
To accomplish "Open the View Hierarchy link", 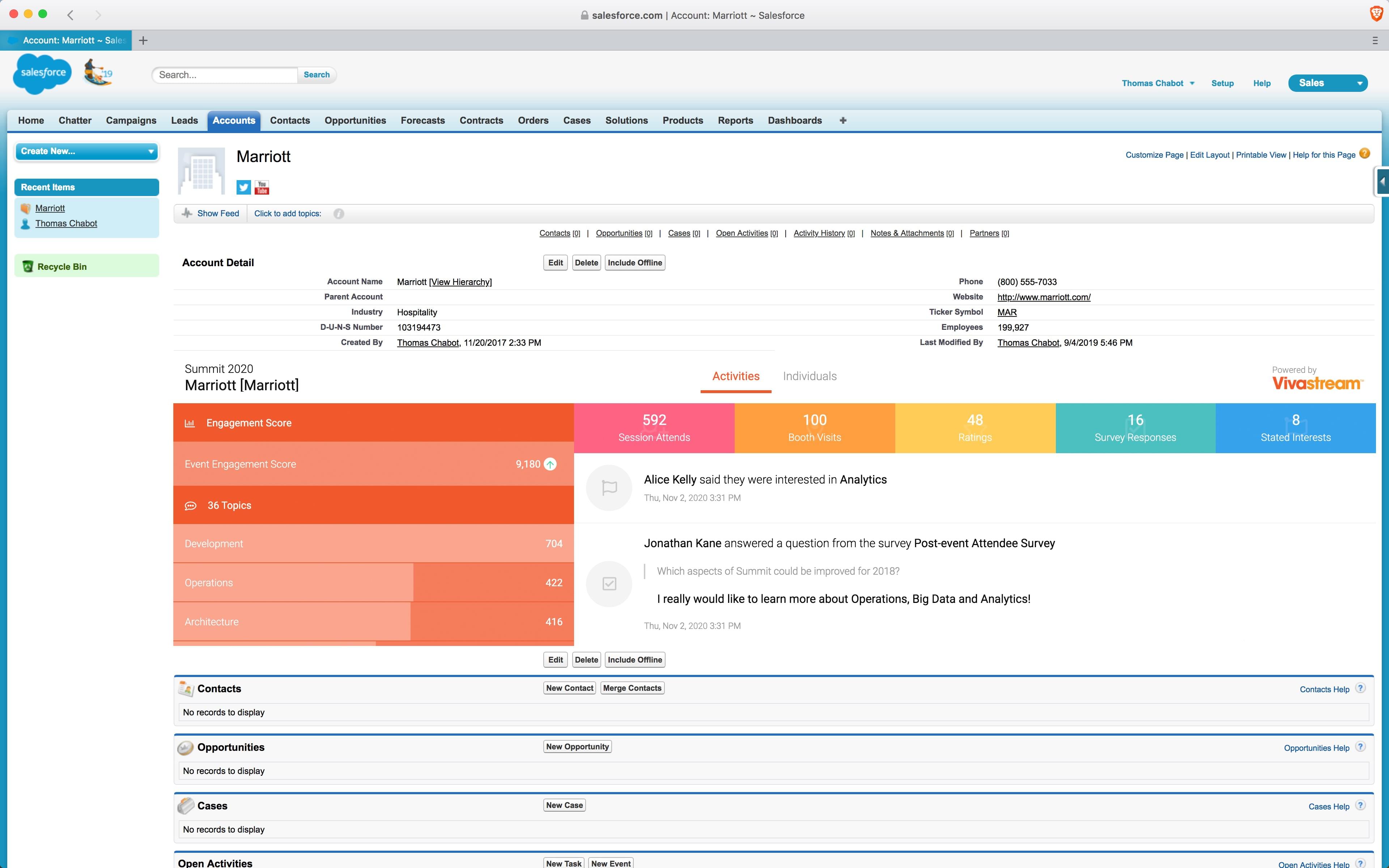I will pos(460,282).
